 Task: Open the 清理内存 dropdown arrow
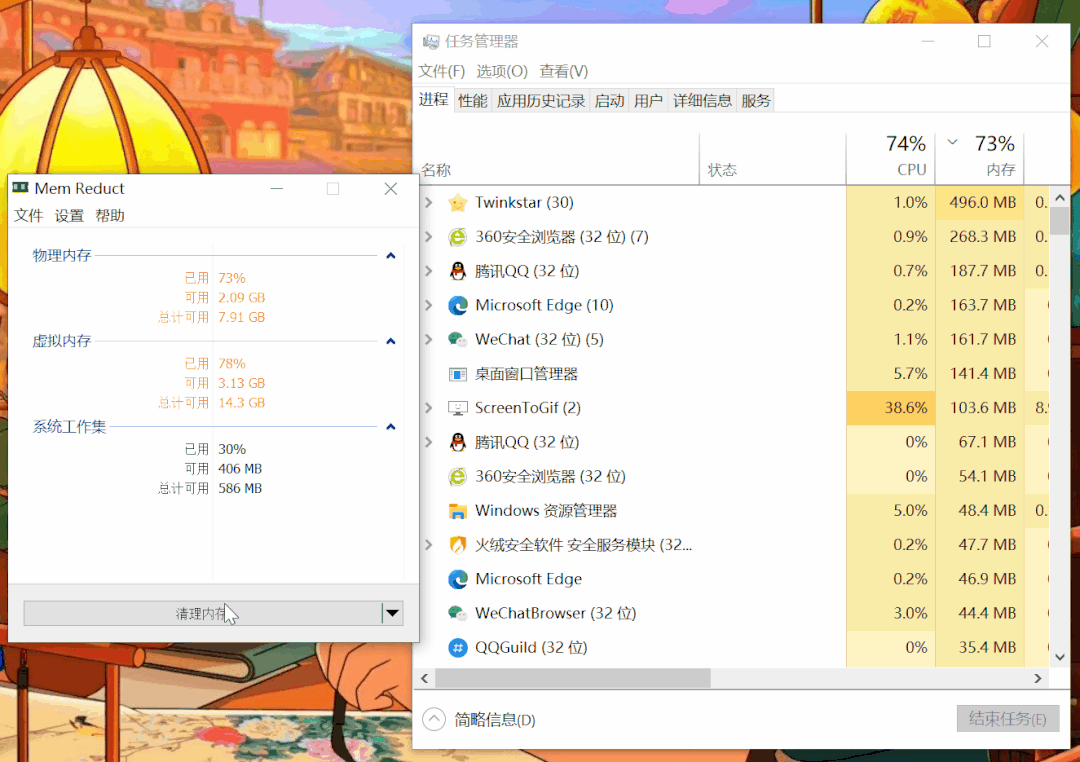coord(392,613)
